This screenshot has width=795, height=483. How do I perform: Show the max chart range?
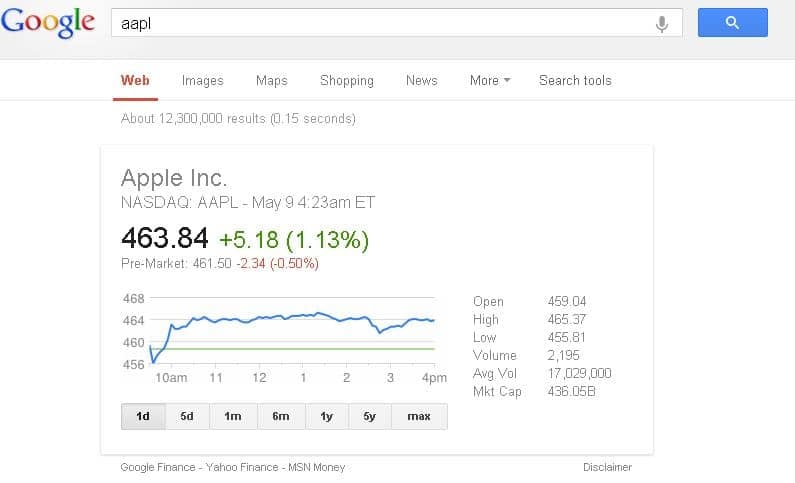pos(419,416)
